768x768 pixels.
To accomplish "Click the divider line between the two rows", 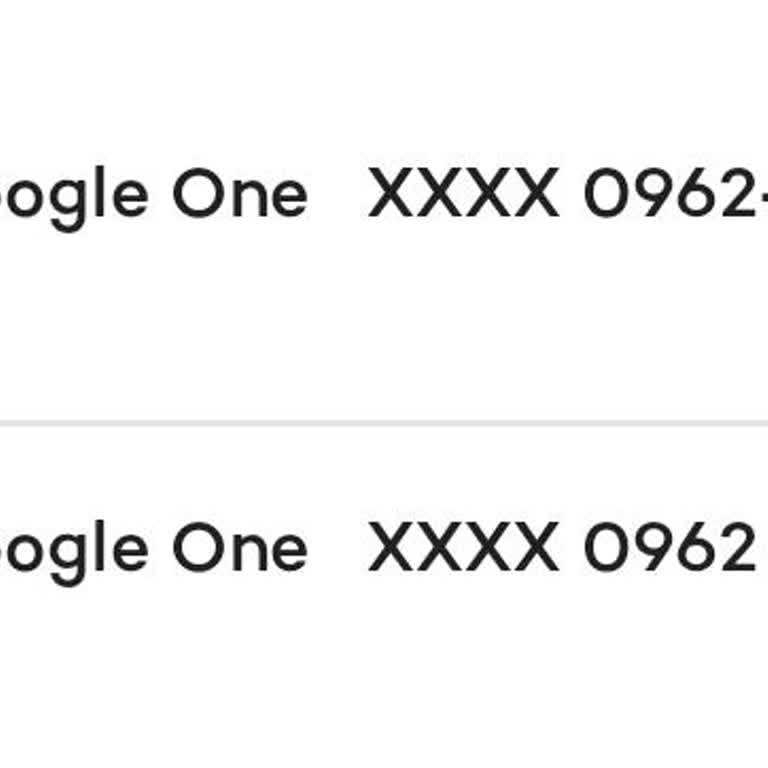I will click(384, 423).
